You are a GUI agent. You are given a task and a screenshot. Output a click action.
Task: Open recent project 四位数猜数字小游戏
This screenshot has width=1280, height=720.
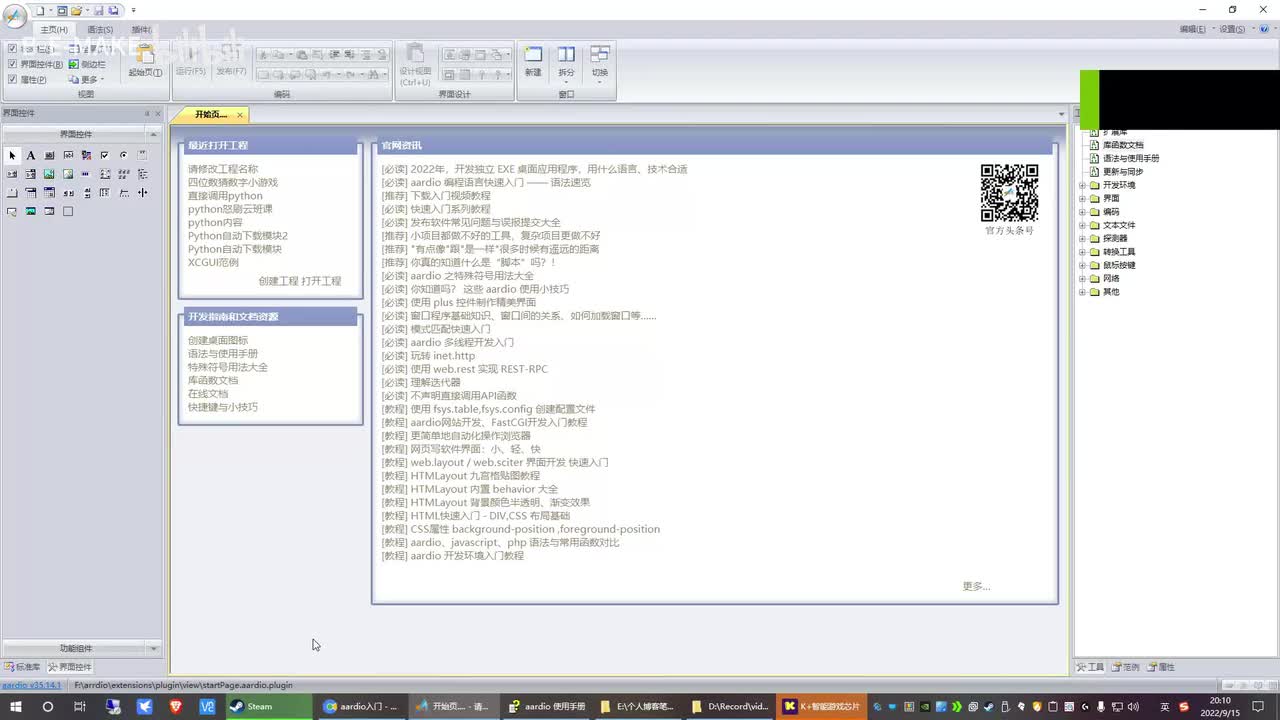click(x=233, y=182)
